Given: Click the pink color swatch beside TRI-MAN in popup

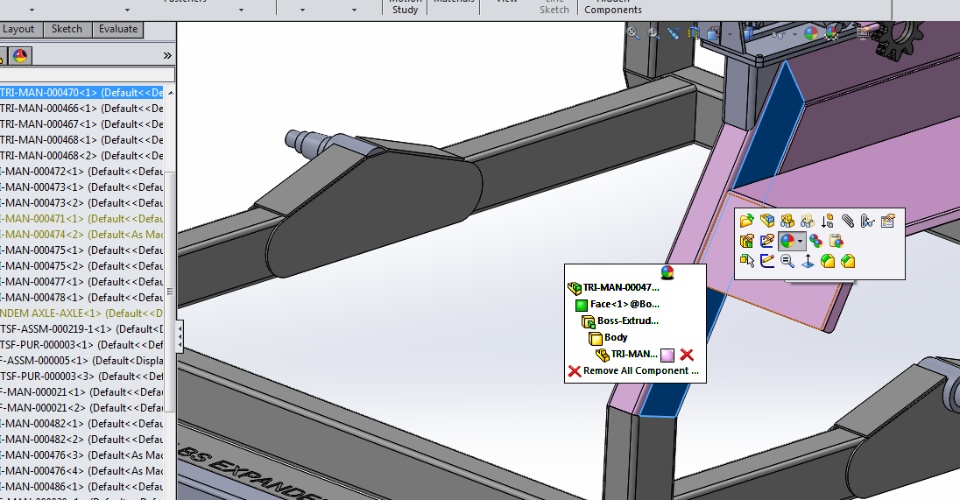Looking at the screenshot, I should [667, 355].
